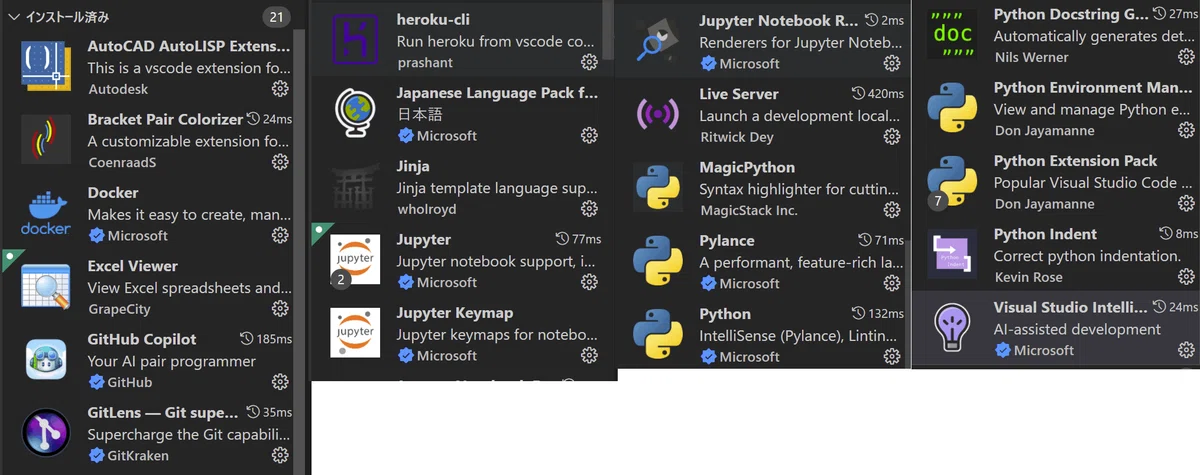
Task: Select the Python extension icon by Microsoft
Action: click(x=658, y=334)
